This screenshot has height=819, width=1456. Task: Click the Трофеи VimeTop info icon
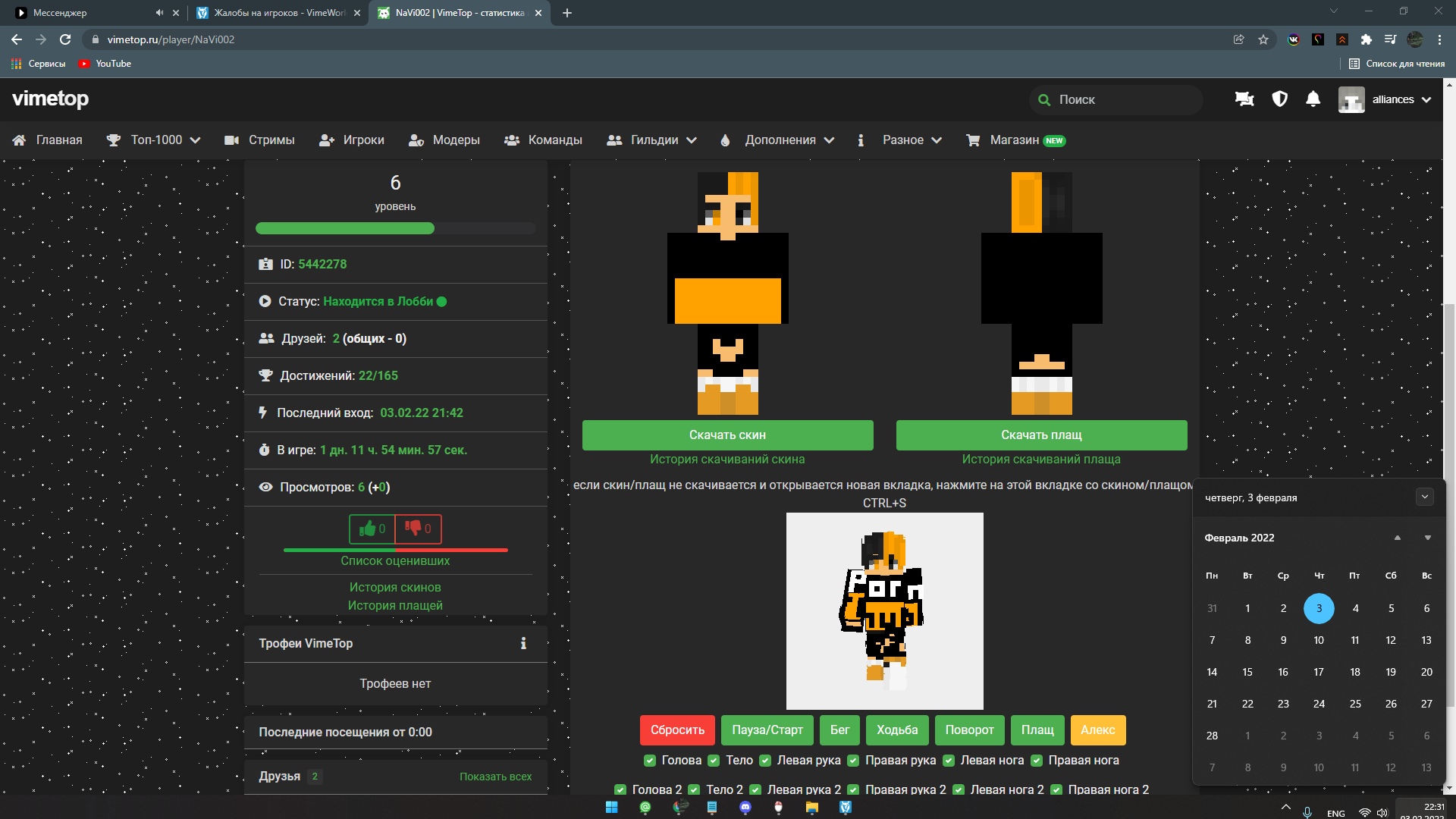pyautogui.click(x=523, y=643)
